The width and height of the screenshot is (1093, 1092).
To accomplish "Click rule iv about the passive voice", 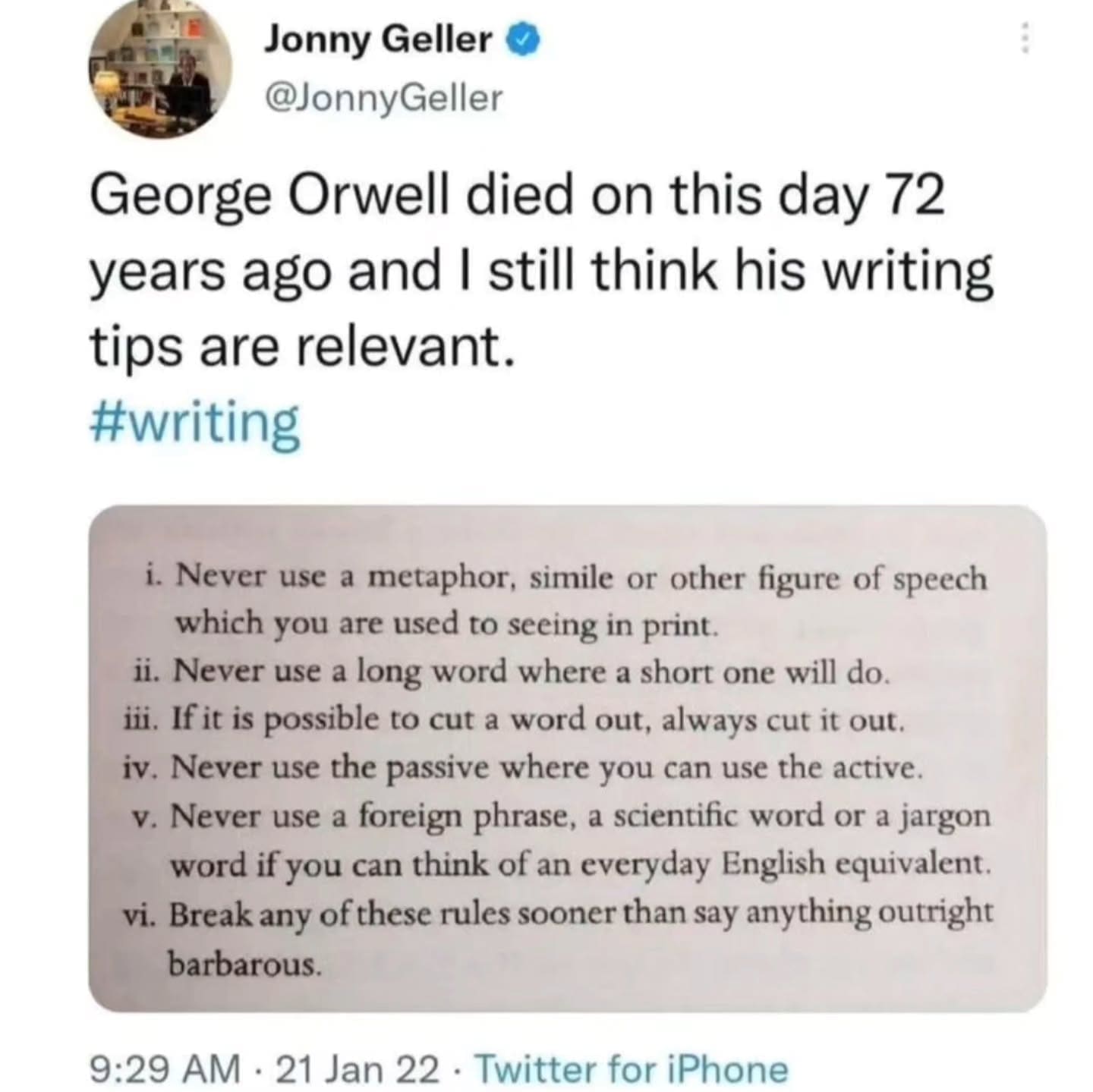I will [524, 769].
